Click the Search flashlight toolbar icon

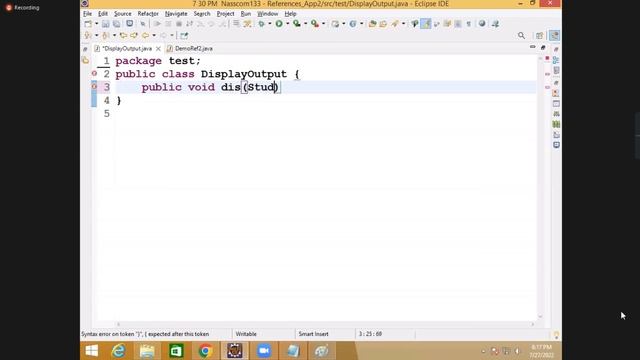point(395,24)
